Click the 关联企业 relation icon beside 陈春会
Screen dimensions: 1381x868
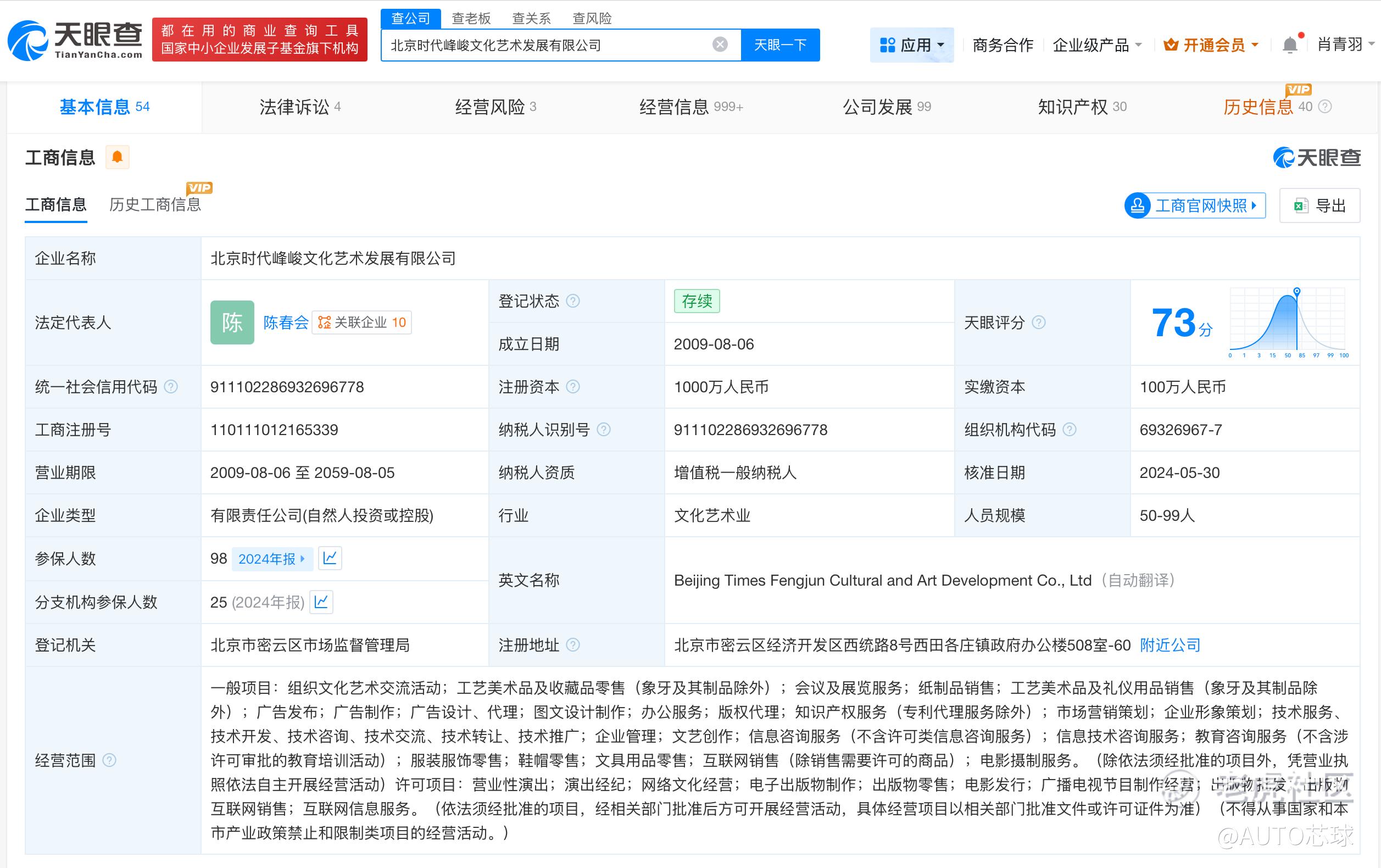pos(324,322)
